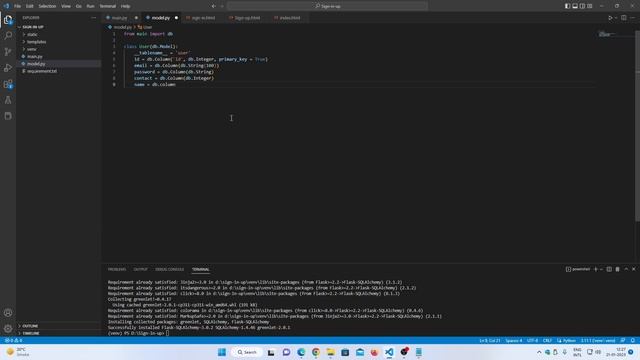This screenshot has width=640, height=360.
Task: Open the Terminal menu
Action: point(108,6)
